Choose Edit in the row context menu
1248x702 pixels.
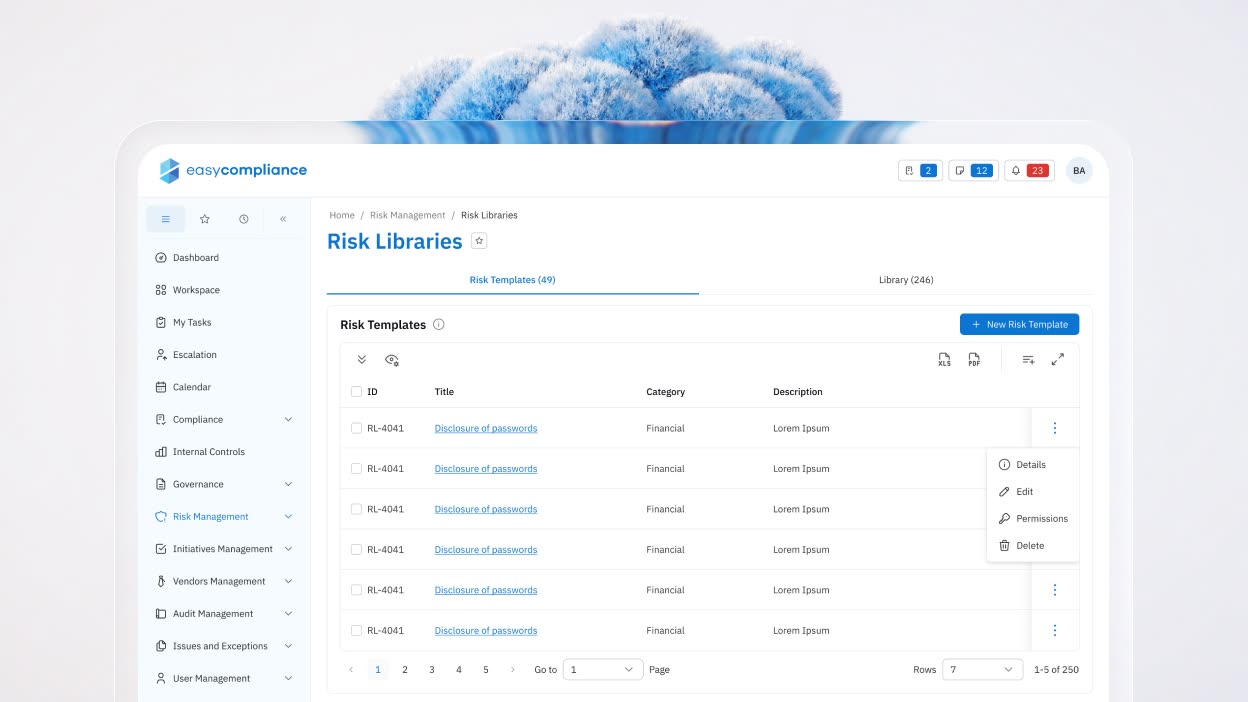pos(1031,492)
